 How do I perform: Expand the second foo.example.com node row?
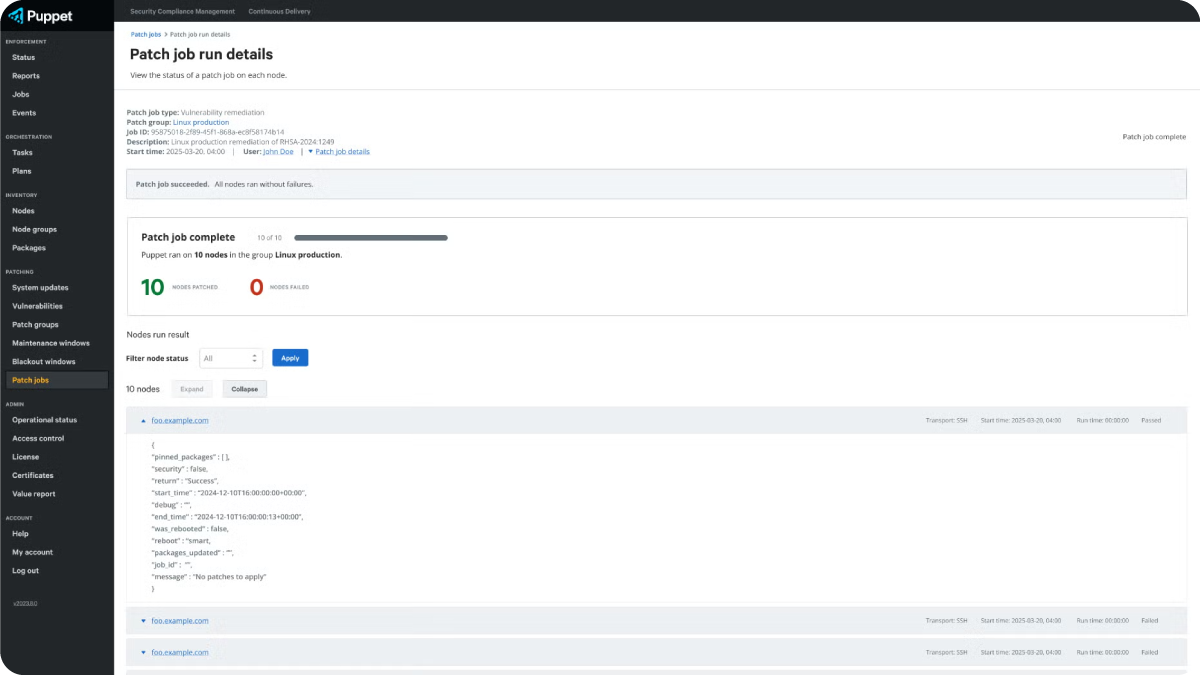coord(143,621)
